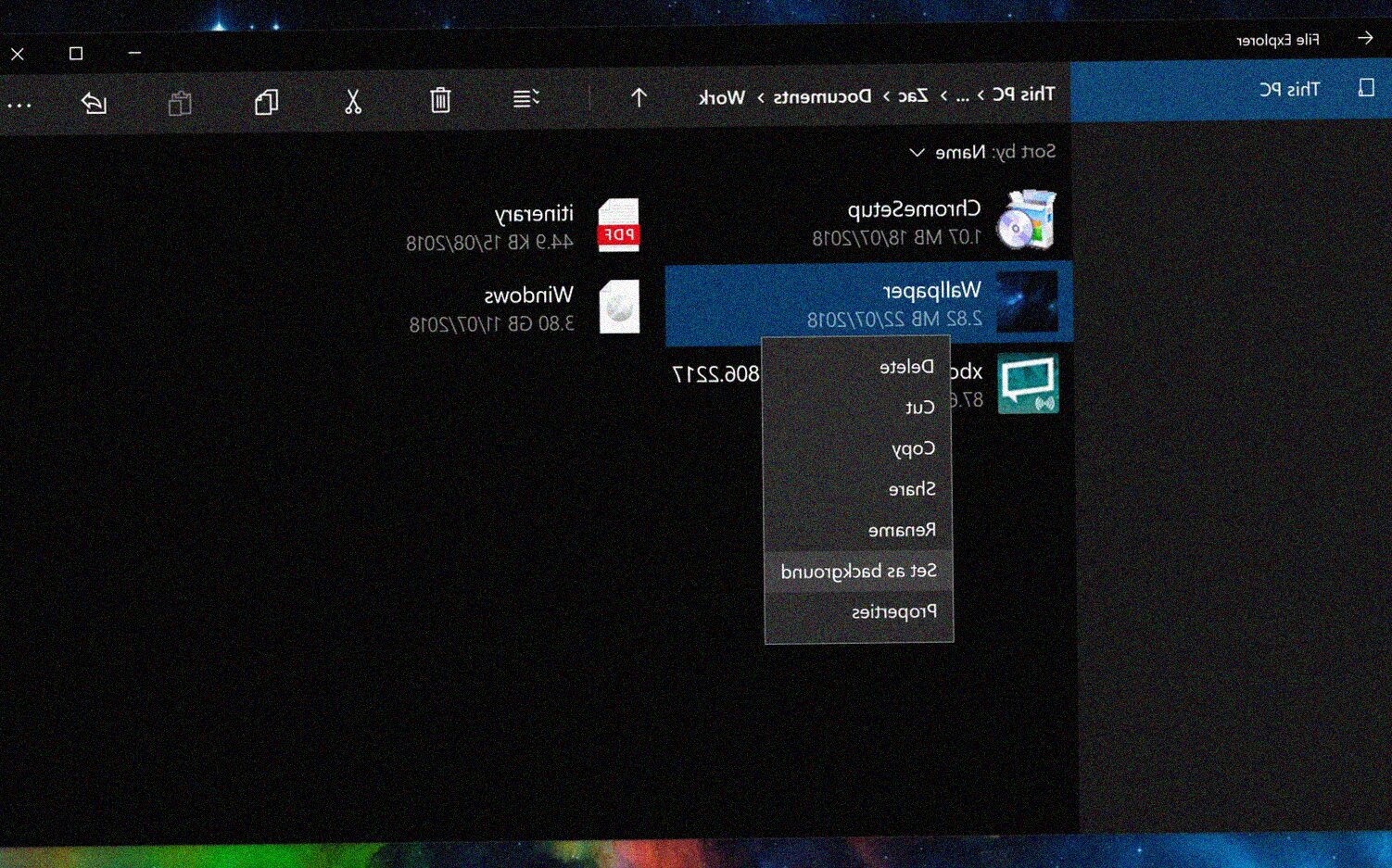The height and width of the screenshot is (868, 1392).
Task: Minimize the File Explorer window
Action: 134,53
